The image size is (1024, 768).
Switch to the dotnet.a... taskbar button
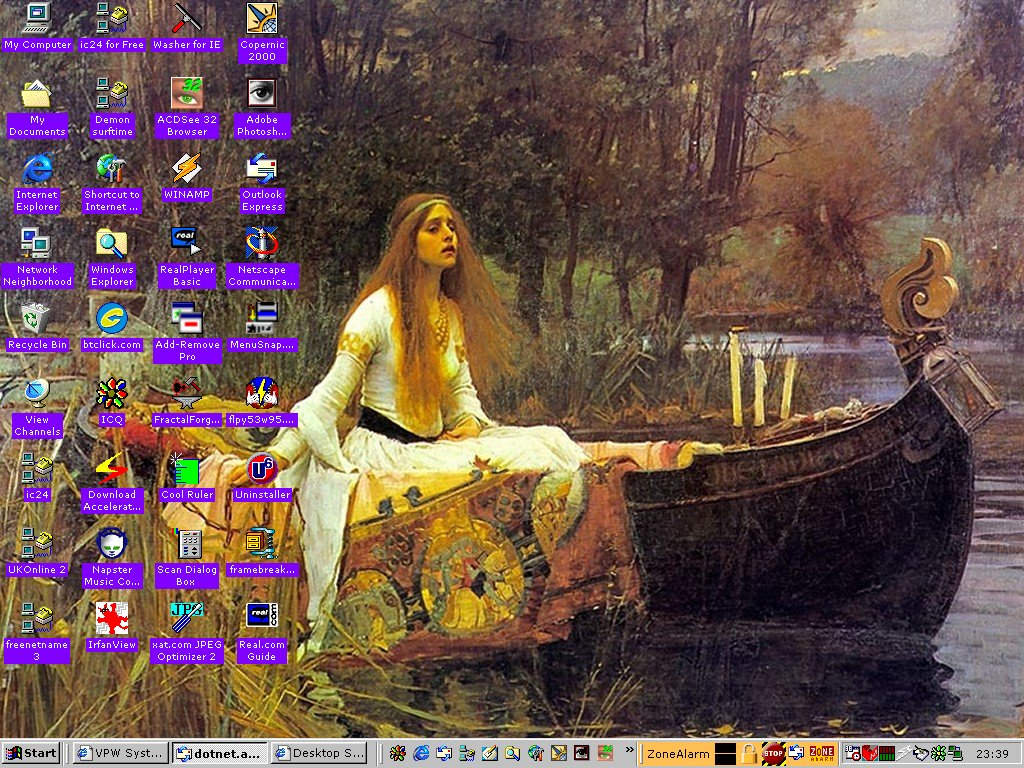[218, 753]
